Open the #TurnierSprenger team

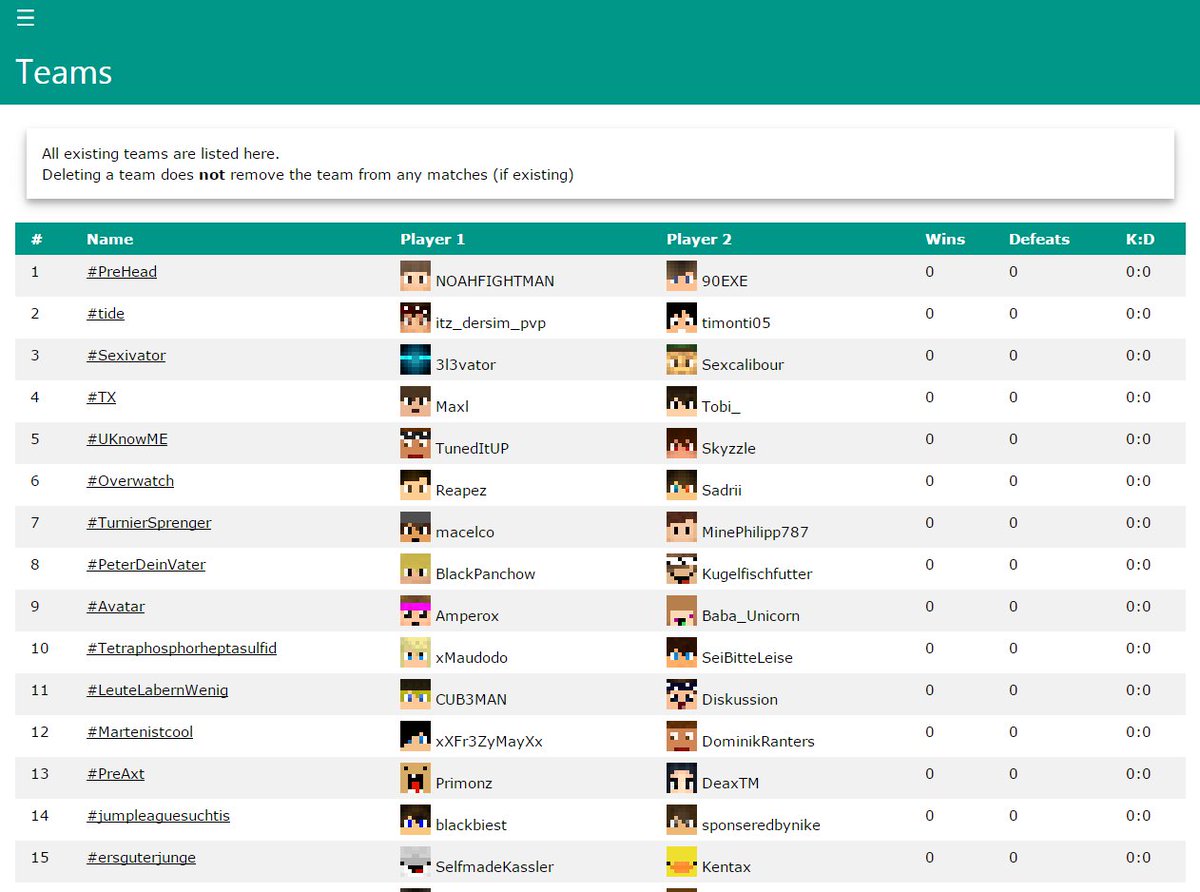[149, 524]
